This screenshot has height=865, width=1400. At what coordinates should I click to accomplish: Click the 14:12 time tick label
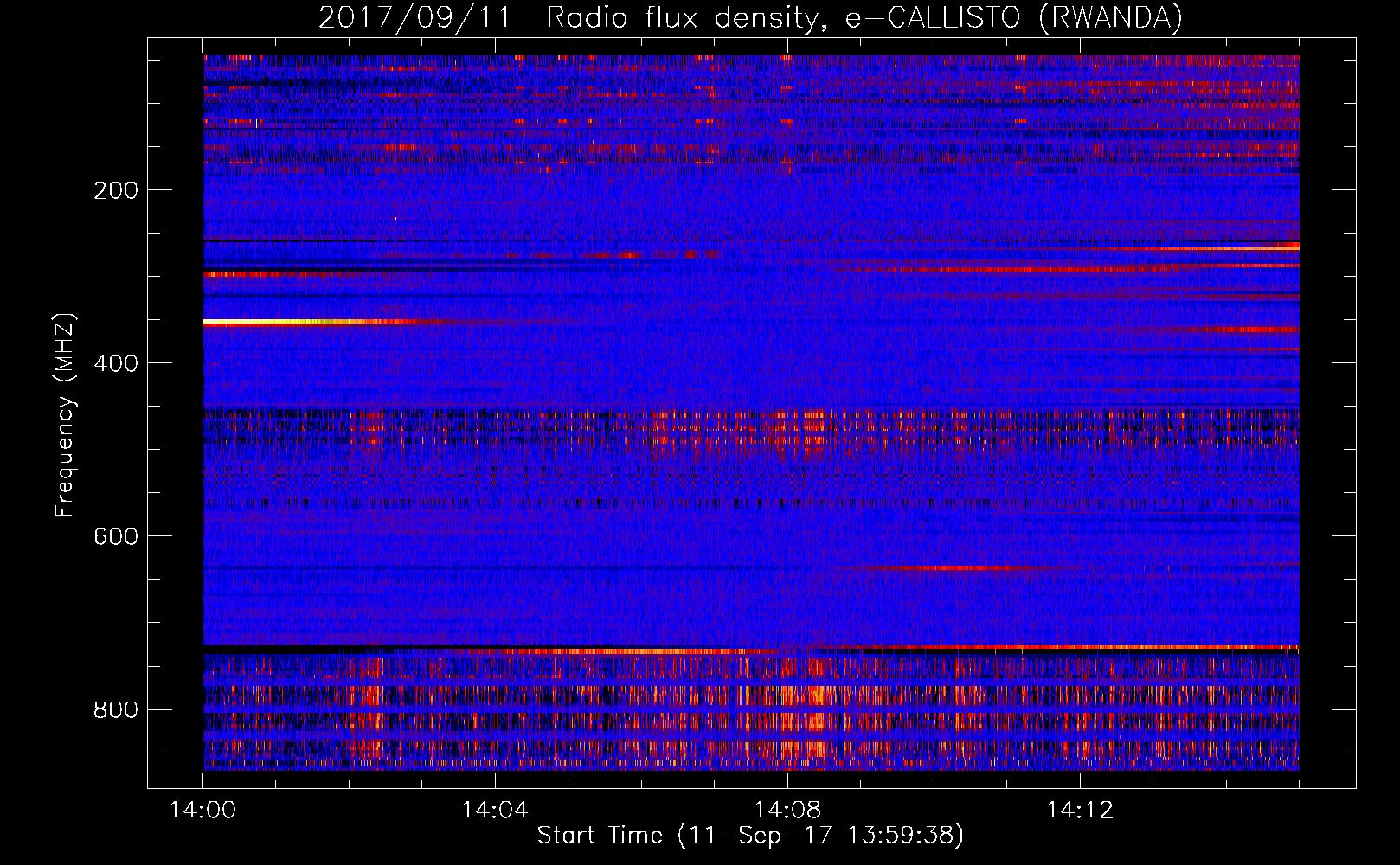(1080, 810)
